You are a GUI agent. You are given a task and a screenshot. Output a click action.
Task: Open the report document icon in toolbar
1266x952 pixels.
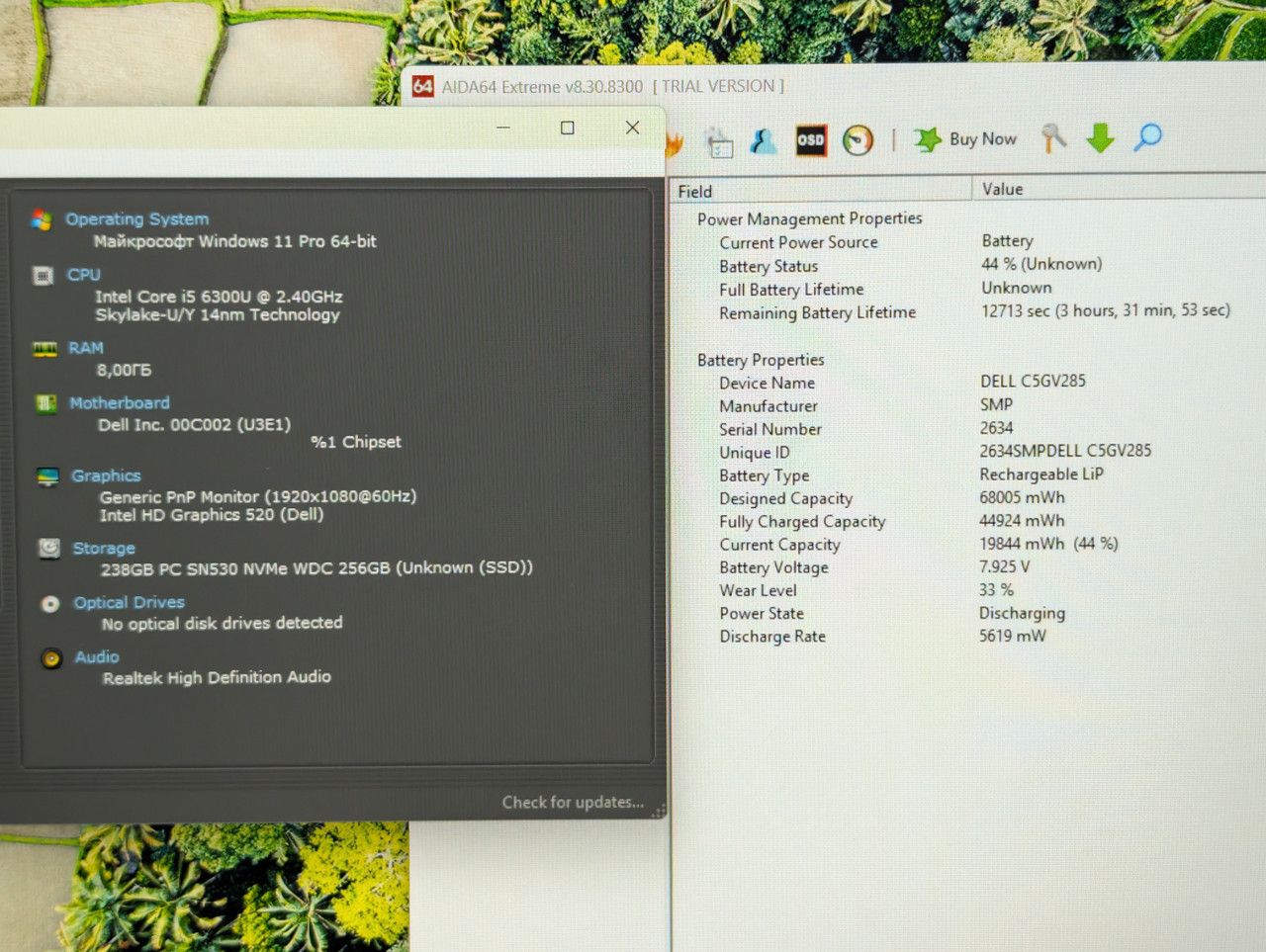[719, 143]
